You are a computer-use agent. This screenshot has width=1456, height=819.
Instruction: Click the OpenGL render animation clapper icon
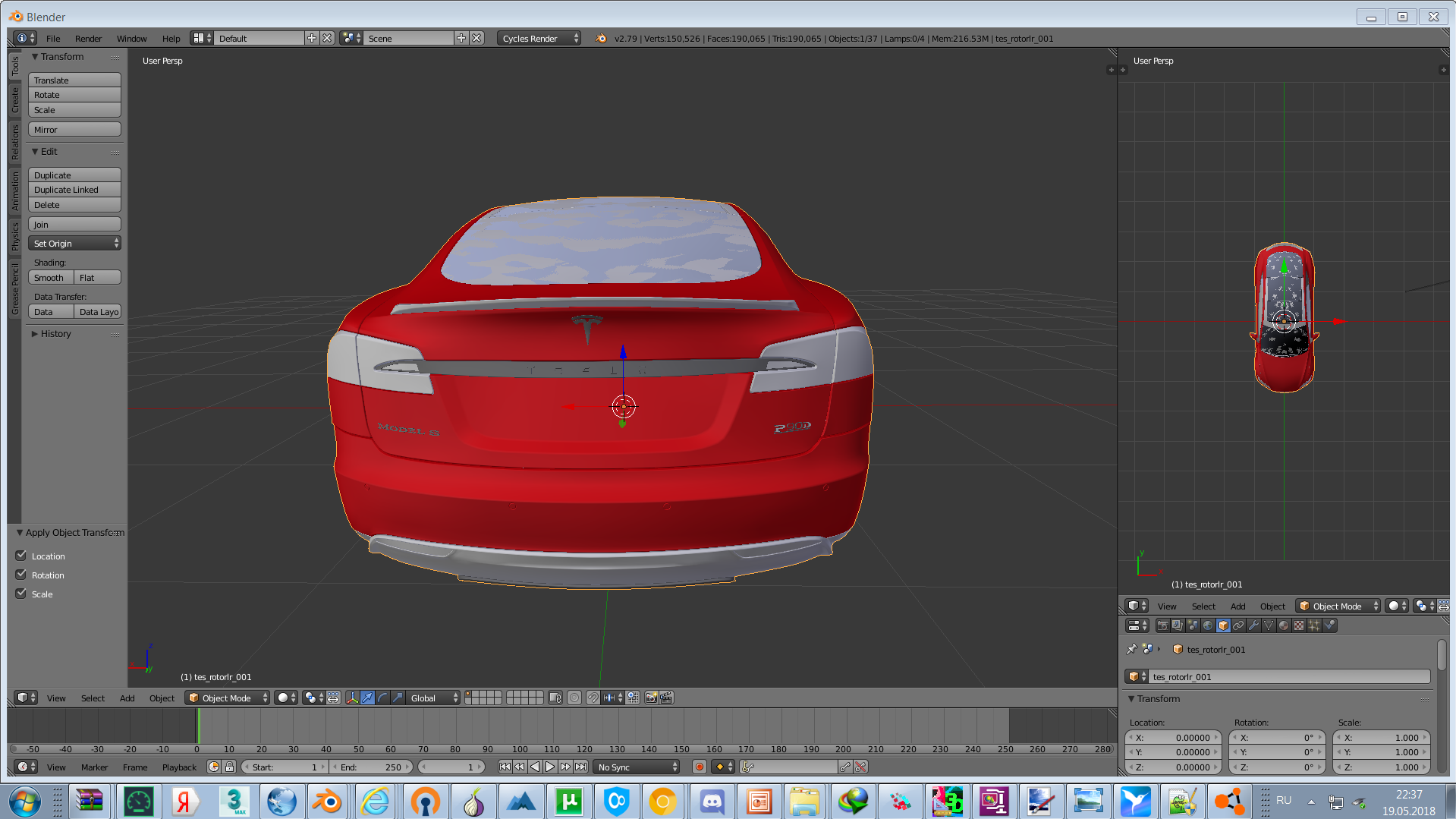(666, 698)
